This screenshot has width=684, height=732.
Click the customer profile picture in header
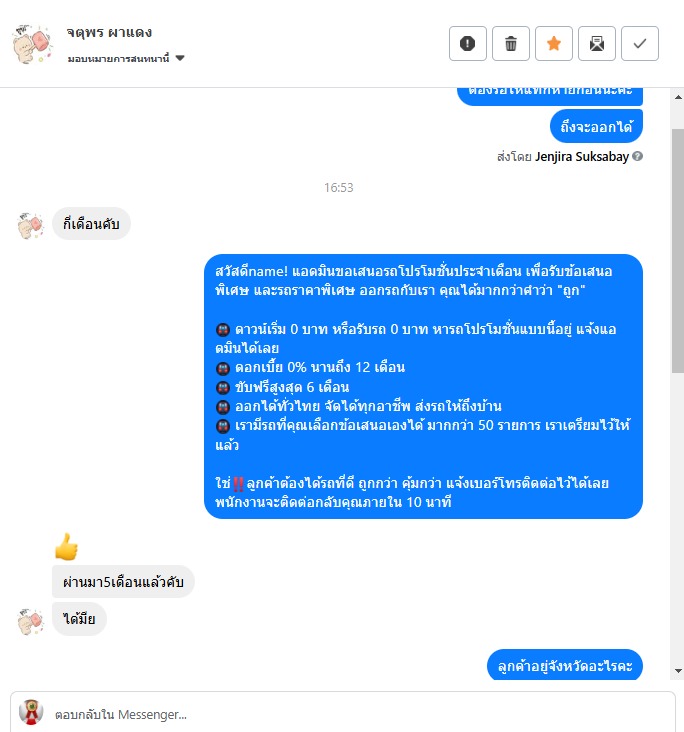[32, 44]
